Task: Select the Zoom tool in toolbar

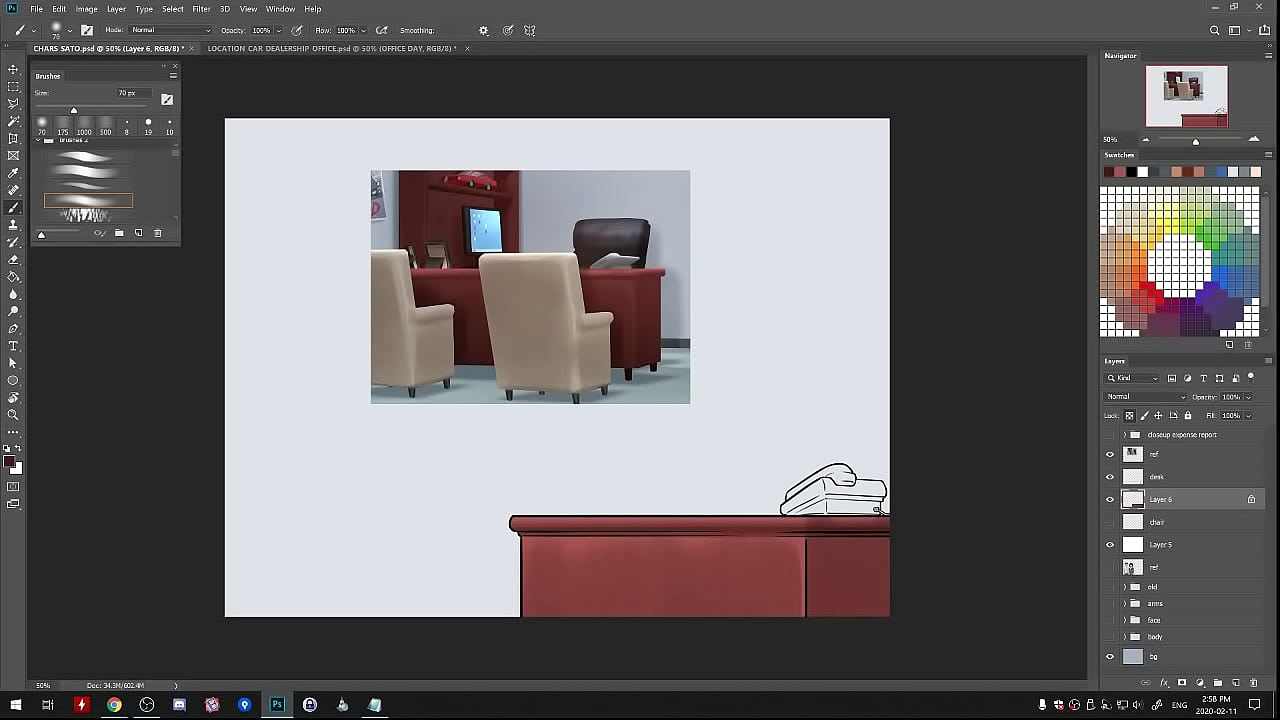Action: pos(13,415)
